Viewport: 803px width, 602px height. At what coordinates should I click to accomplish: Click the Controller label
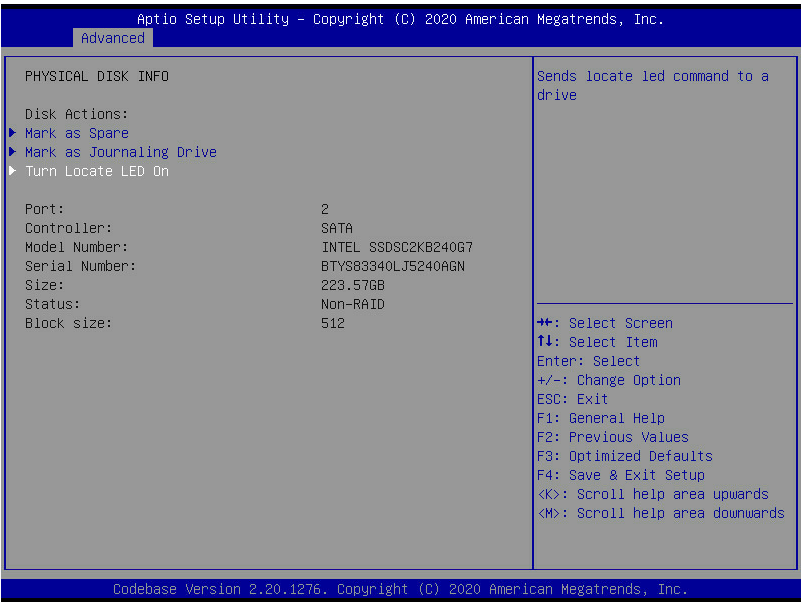tap(69, 228)
